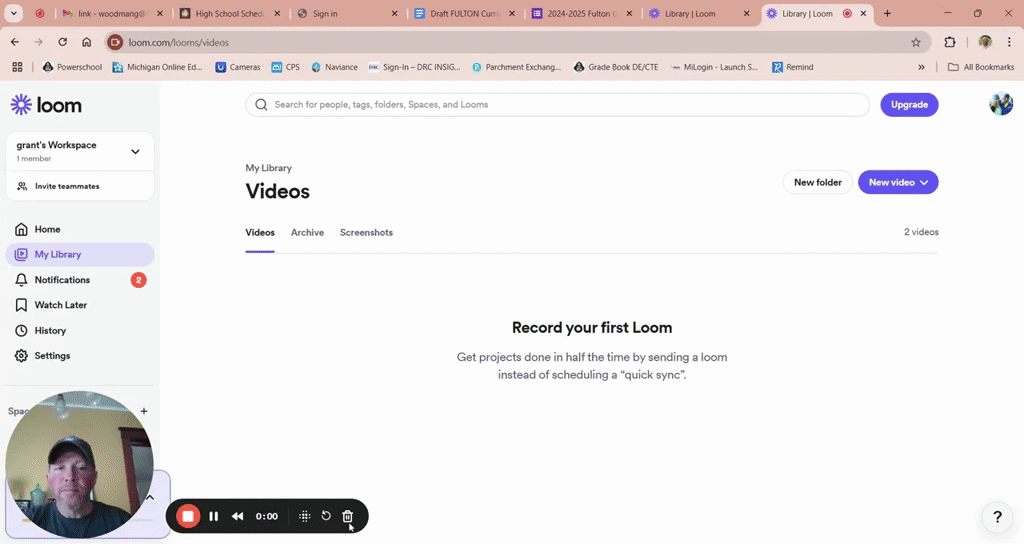Click the webcam bubble preview
Screen dimensions: 1024x544
tap(80, 465)
